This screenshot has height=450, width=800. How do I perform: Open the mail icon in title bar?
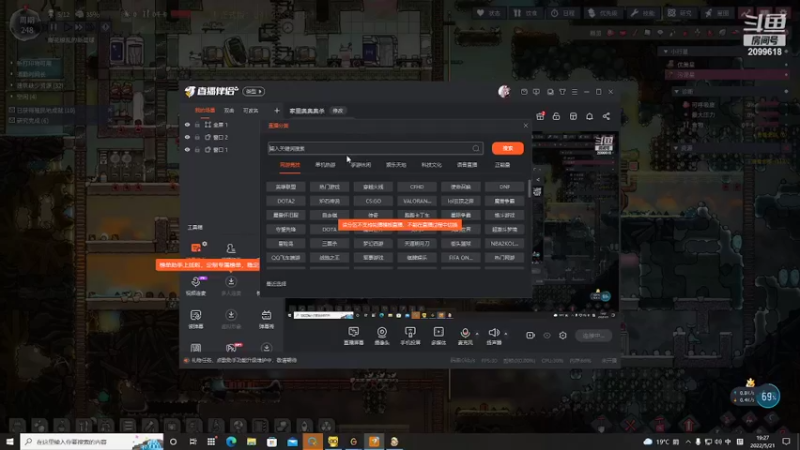pyautogui.click(x=524, y=92)
